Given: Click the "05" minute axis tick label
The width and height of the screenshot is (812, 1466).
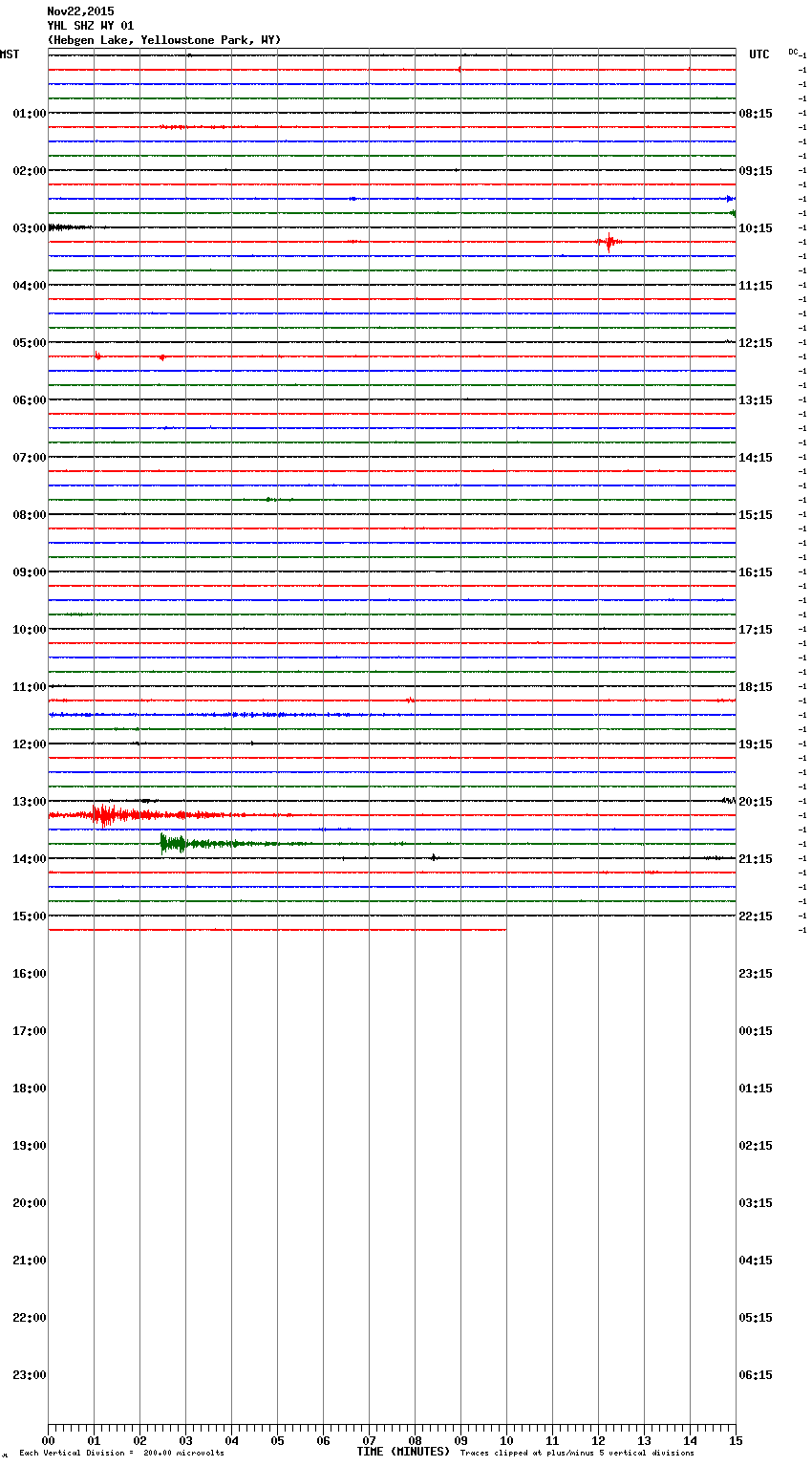Looking at the screenshot, I should (277, 1440).
